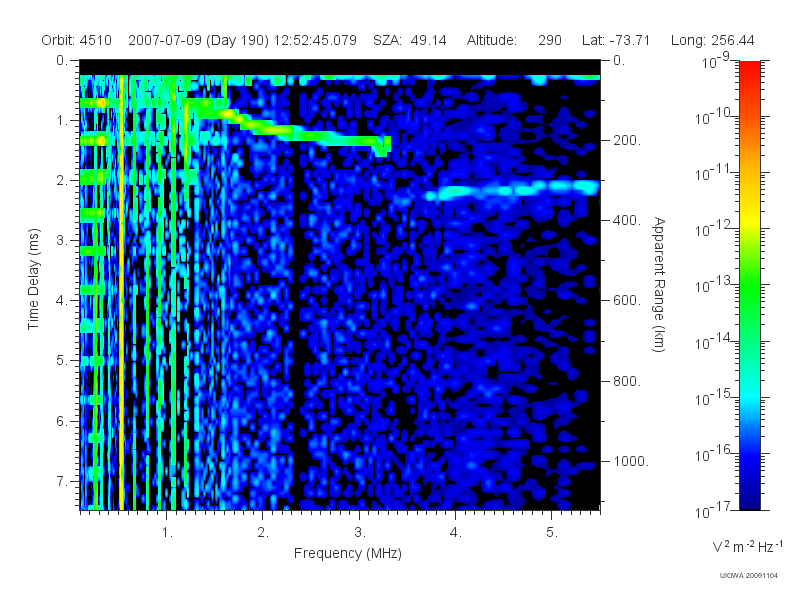Click the 'Apparent Range (km)' axis label
Viewport: 800px width, 600px height.
click(x=659, y=285)
